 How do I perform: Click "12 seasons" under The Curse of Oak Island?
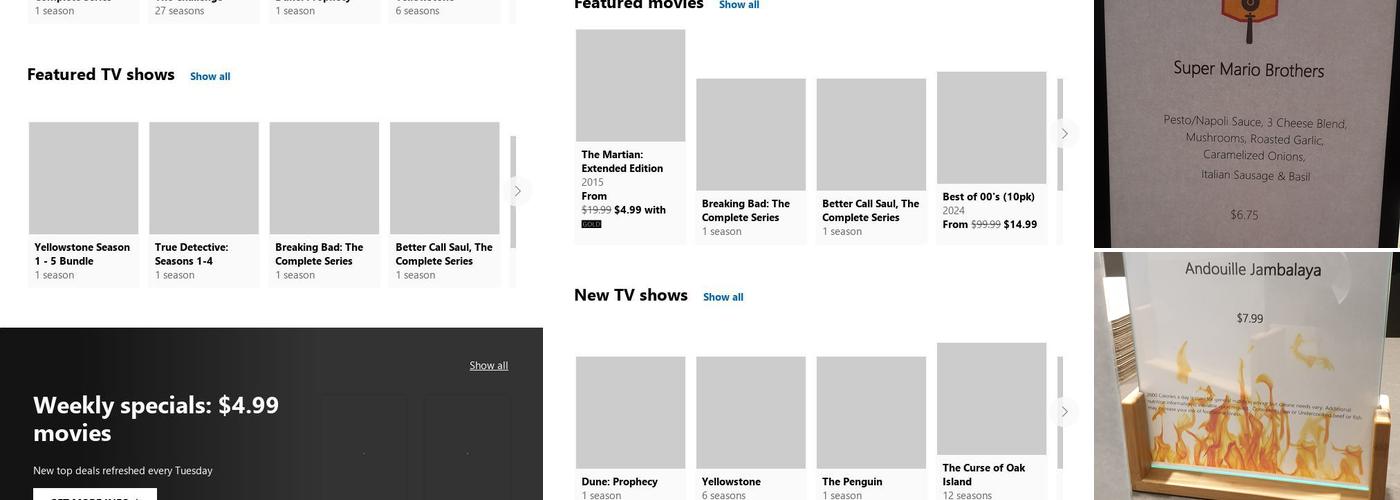tap(967, 495)
